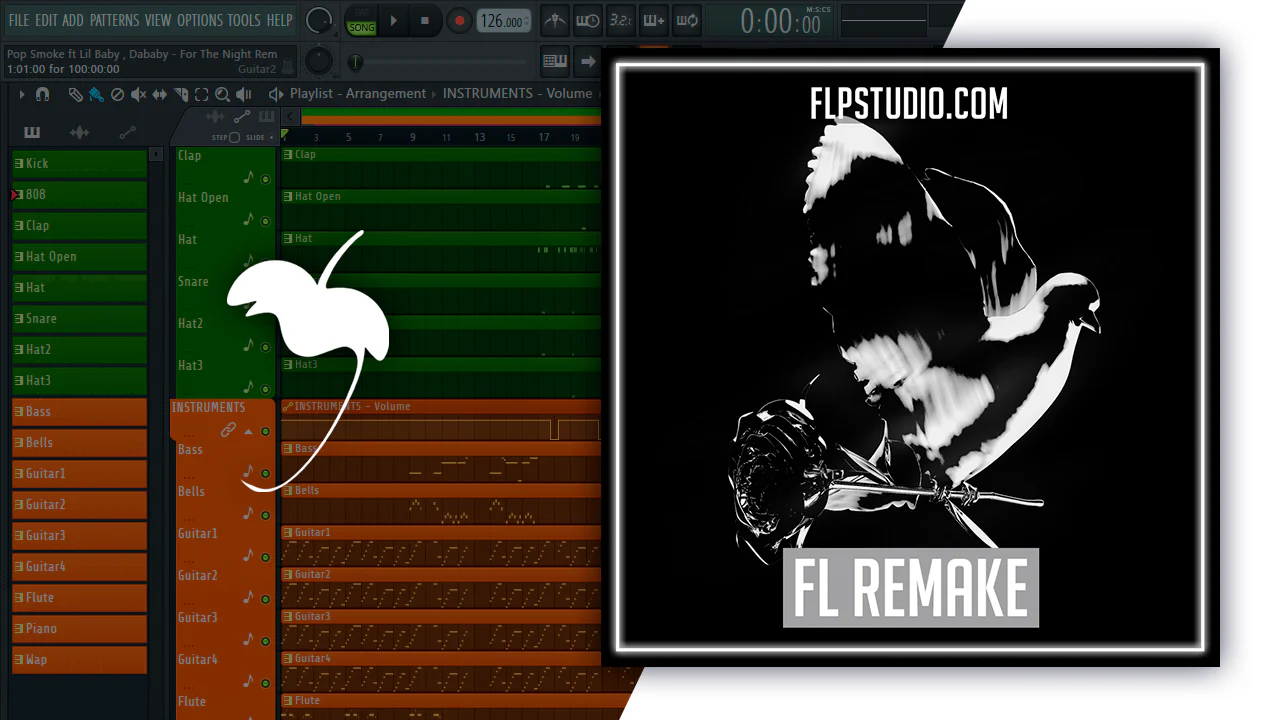This screenshot has height=720, width=1280.
Task: Click the right arrow toolbar icon
Action: coord(588,61)
